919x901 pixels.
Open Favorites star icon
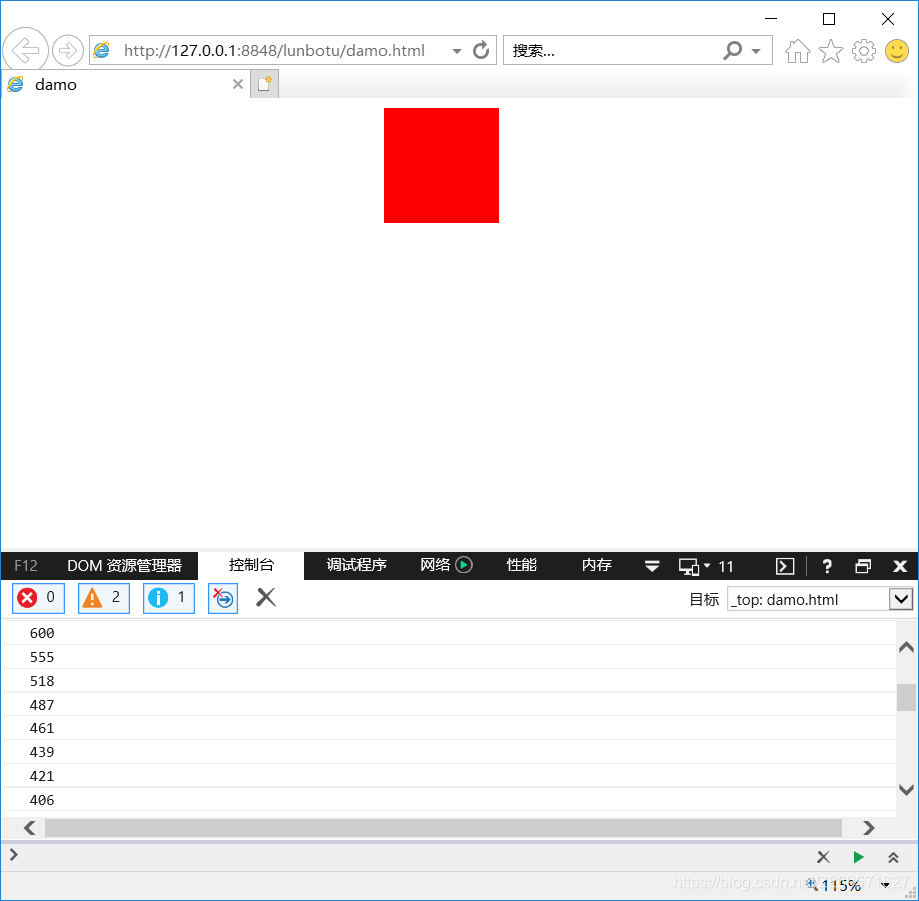(830, 50)
